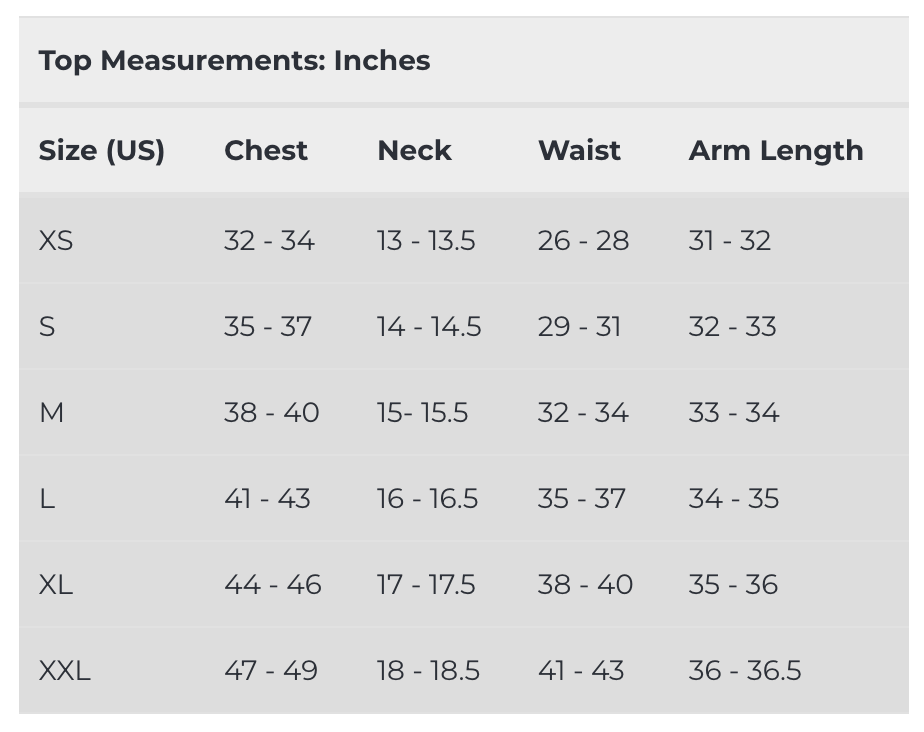
Task: Select the XL size row label
Action: [56, 585]
